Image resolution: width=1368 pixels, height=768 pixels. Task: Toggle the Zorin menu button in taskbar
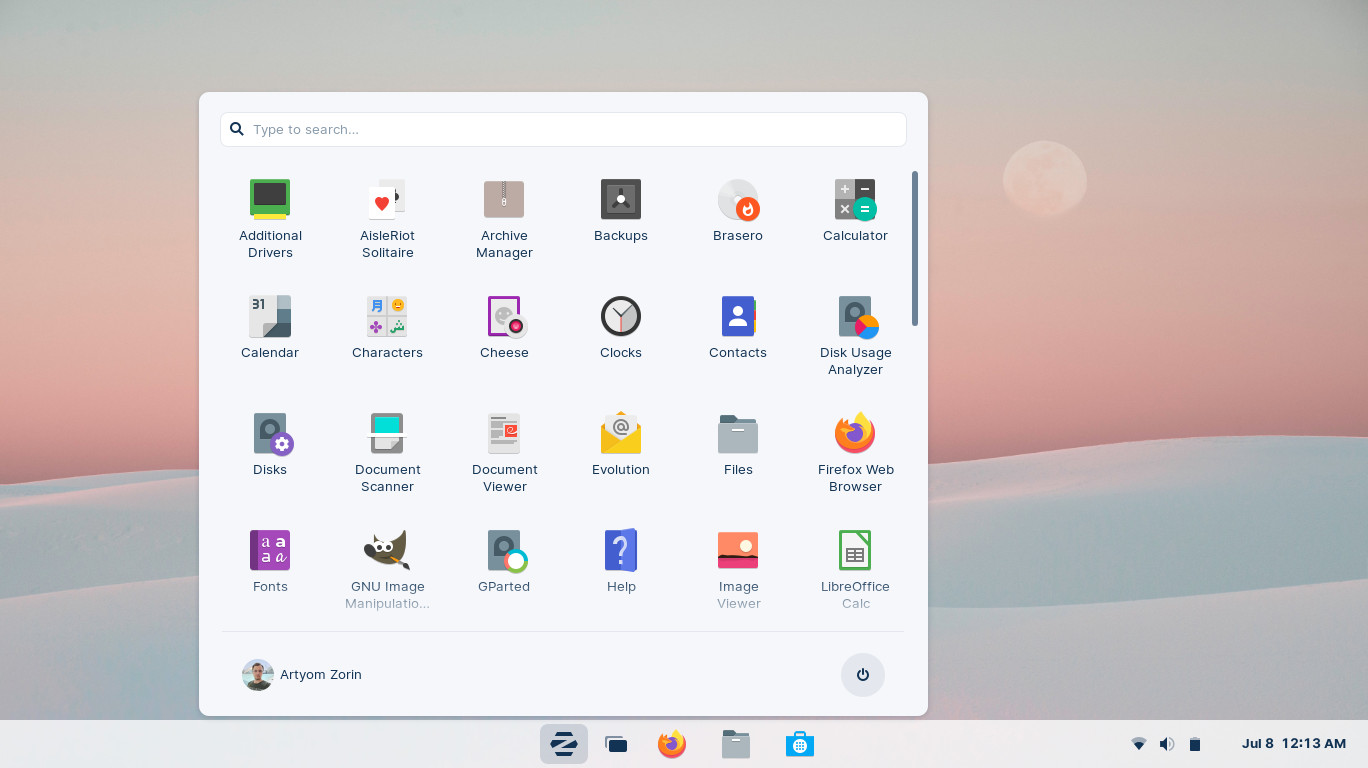click(564, 744)
